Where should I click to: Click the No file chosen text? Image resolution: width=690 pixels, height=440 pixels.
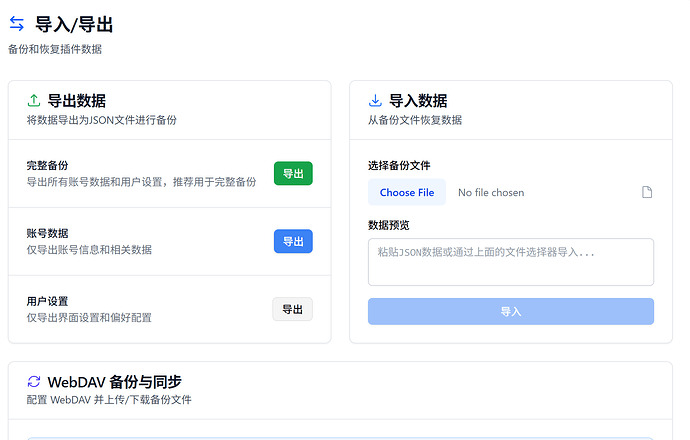point(491,193)
